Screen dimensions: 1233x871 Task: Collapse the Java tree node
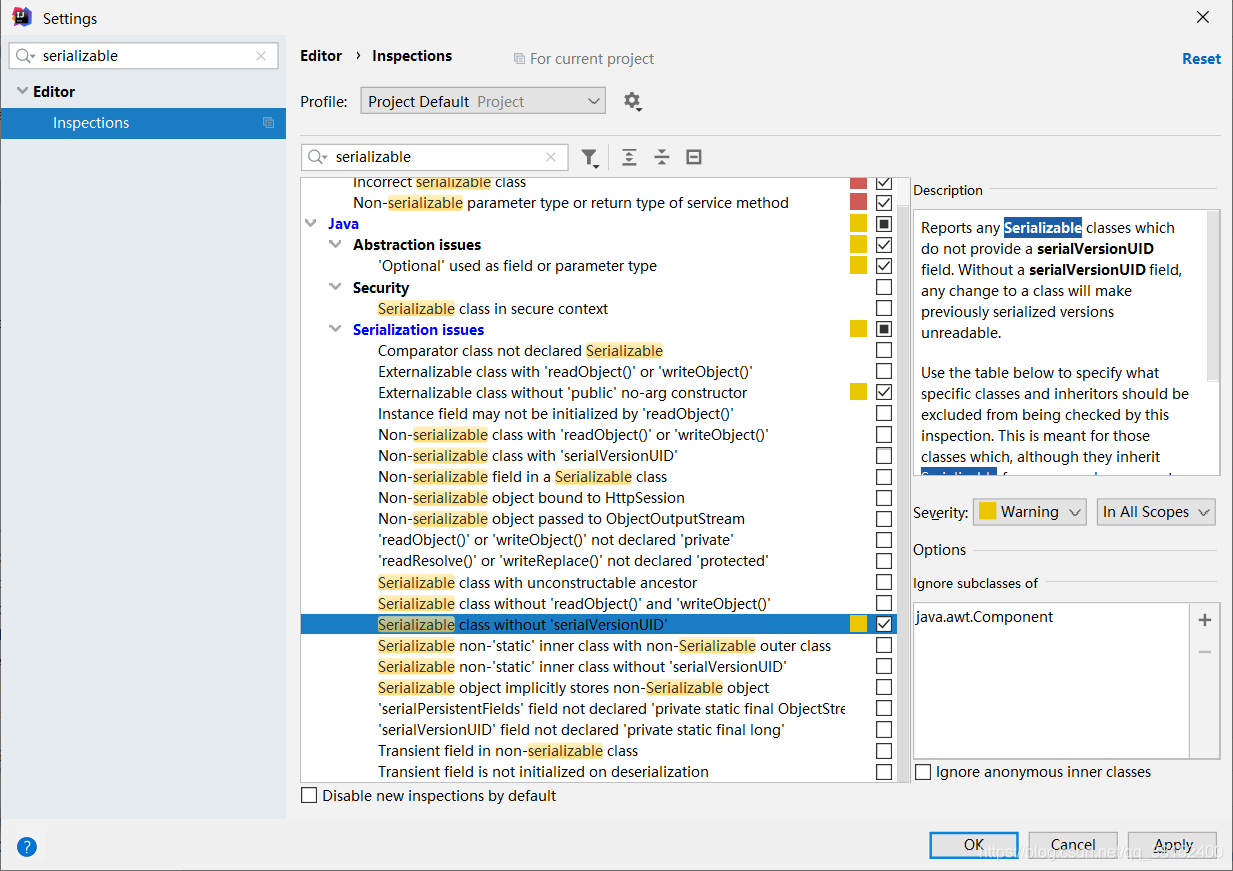pyautogui.click(x=312, y=224)
